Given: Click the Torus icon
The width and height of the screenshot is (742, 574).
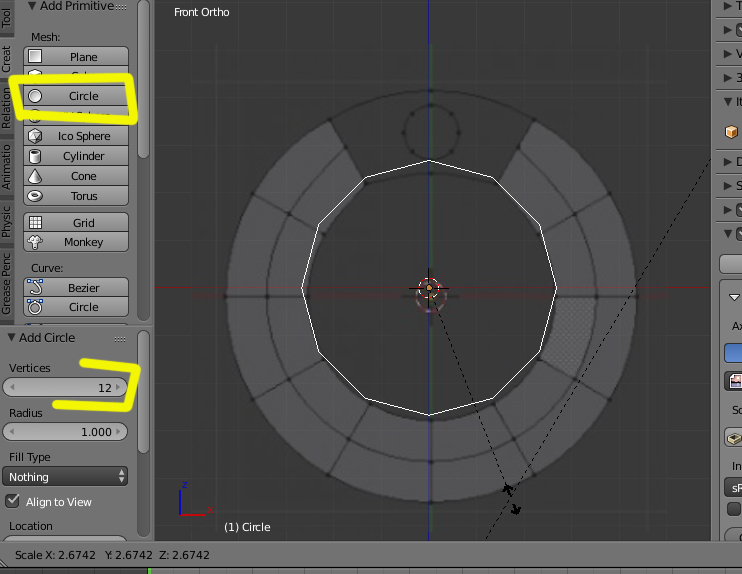Looking at the screenshot, I should [x=35, y=196].
